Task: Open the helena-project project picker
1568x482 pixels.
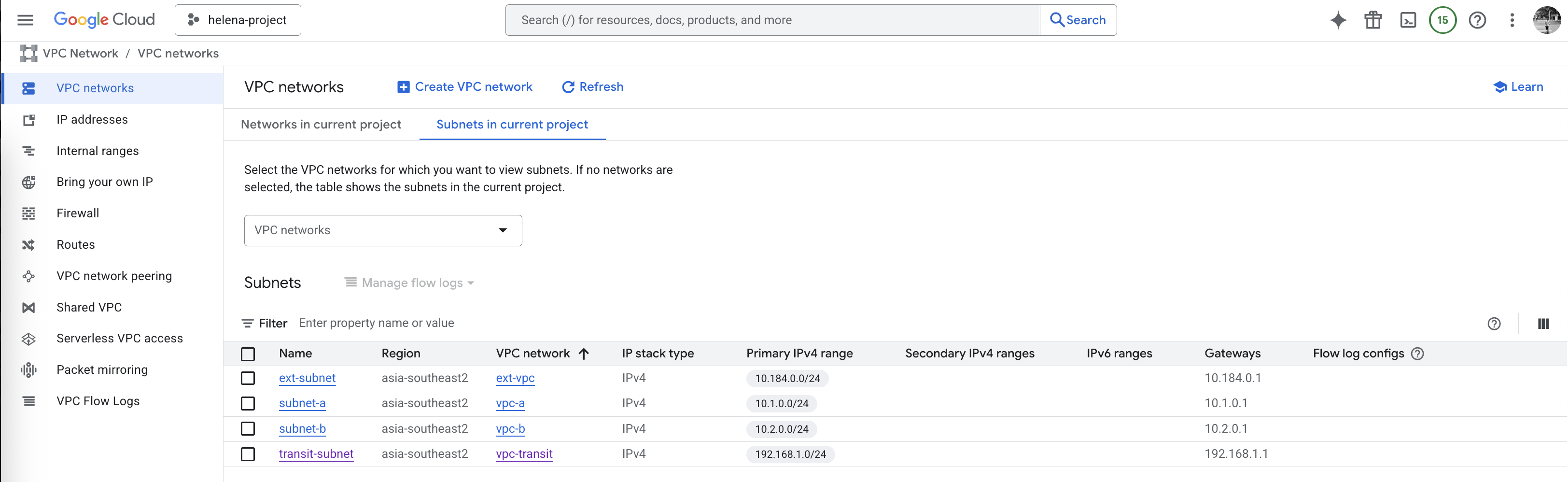Action: pos(238,20)
